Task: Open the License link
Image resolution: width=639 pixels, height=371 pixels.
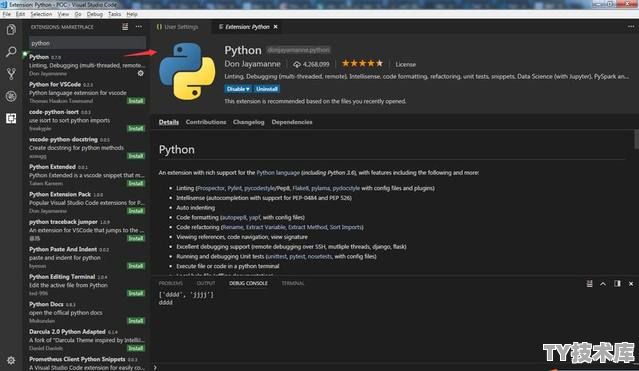Action: click(x=405, y=64)
